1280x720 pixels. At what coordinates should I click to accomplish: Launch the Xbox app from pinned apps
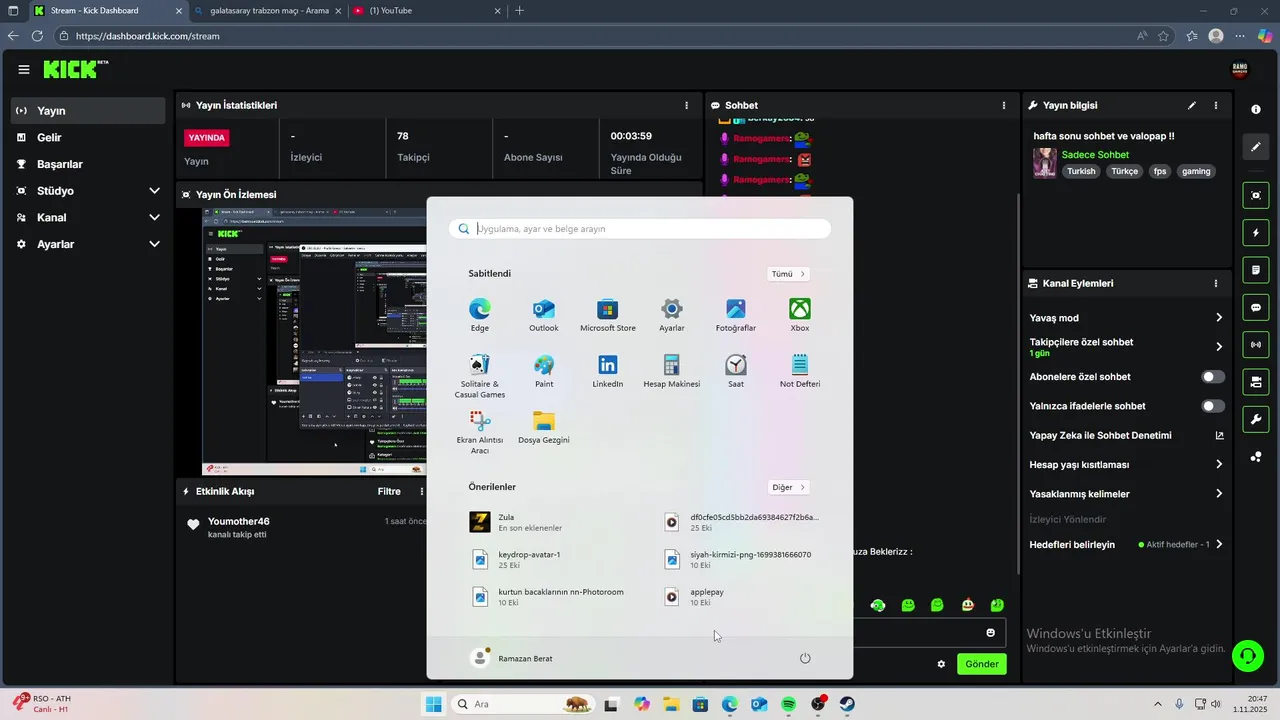800,315
